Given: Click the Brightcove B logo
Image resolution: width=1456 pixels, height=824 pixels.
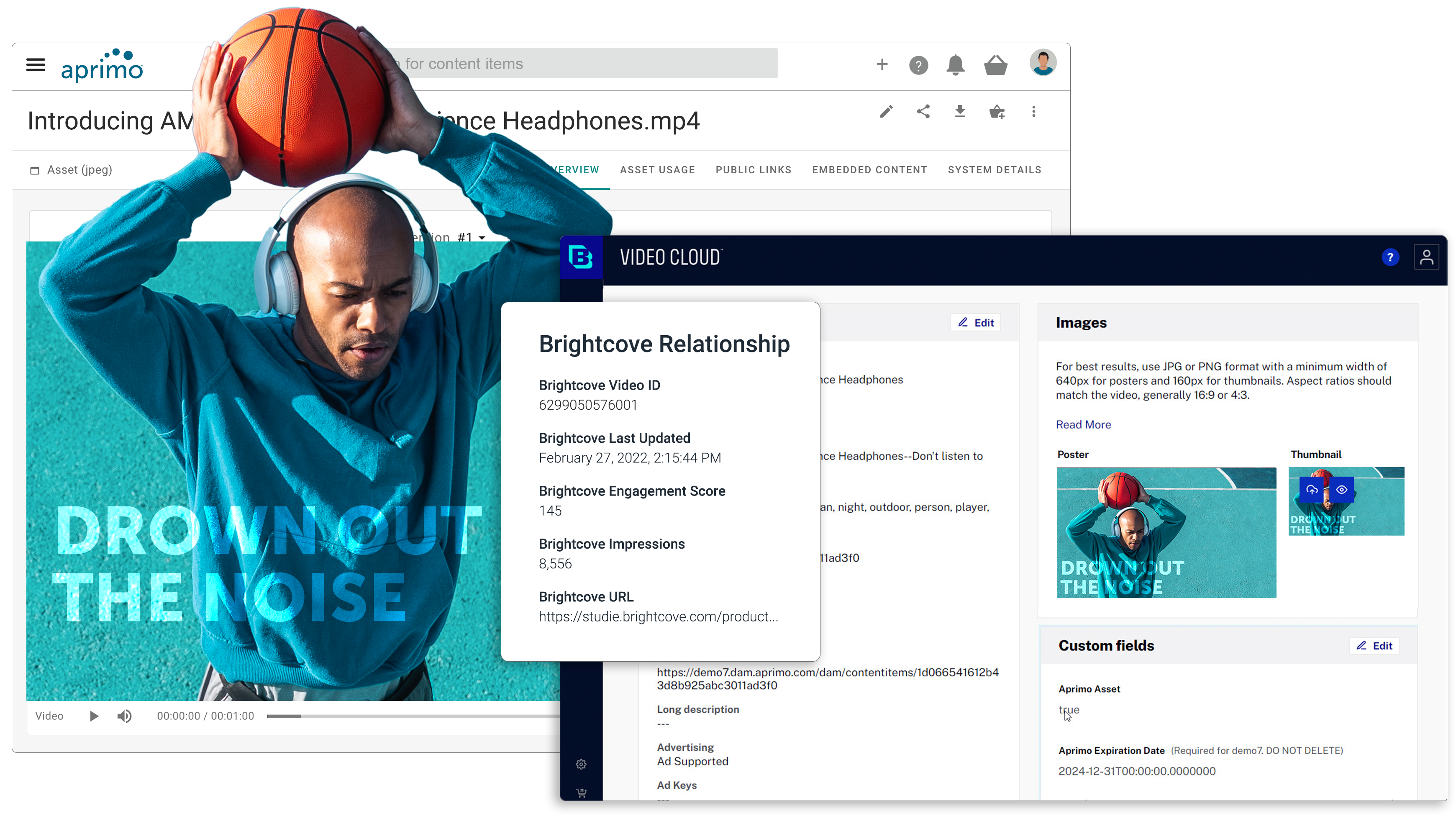Looking at the screenshot, I should click(580, 257).
